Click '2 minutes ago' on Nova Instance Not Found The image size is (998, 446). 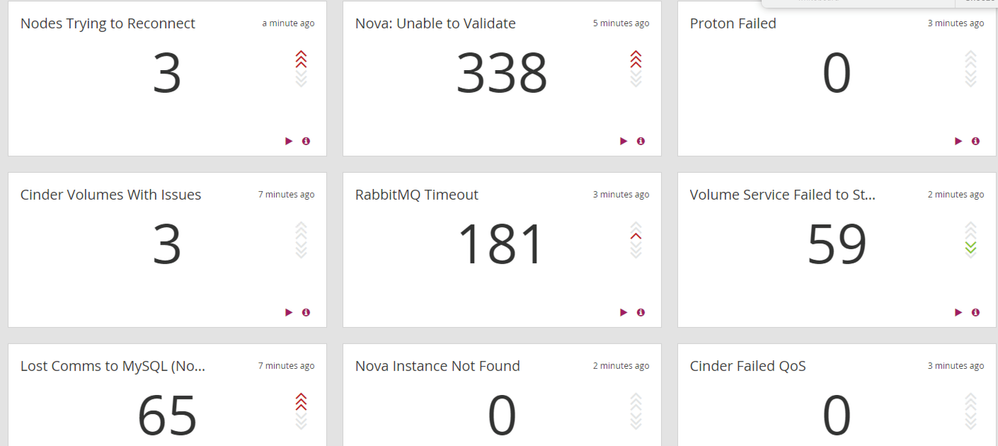click(x=621, y=366)
